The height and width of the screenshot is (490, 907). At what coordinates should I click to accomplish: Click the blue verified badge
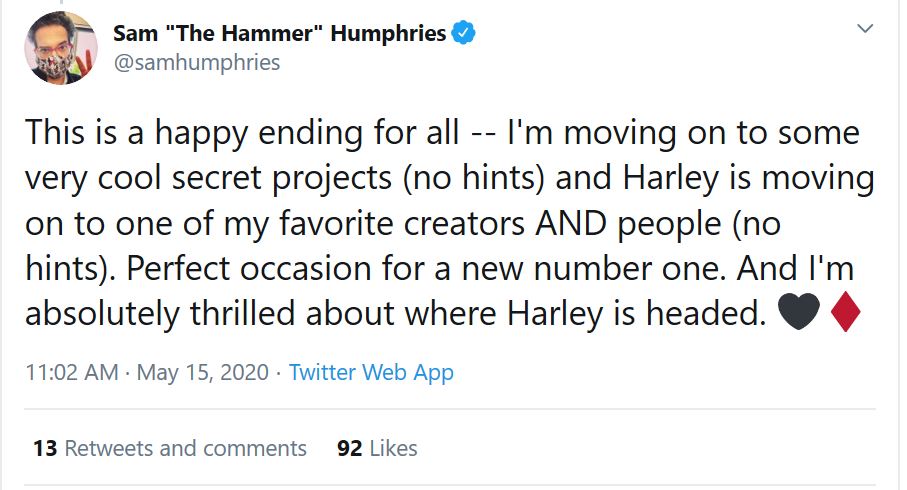coord(463,33)
